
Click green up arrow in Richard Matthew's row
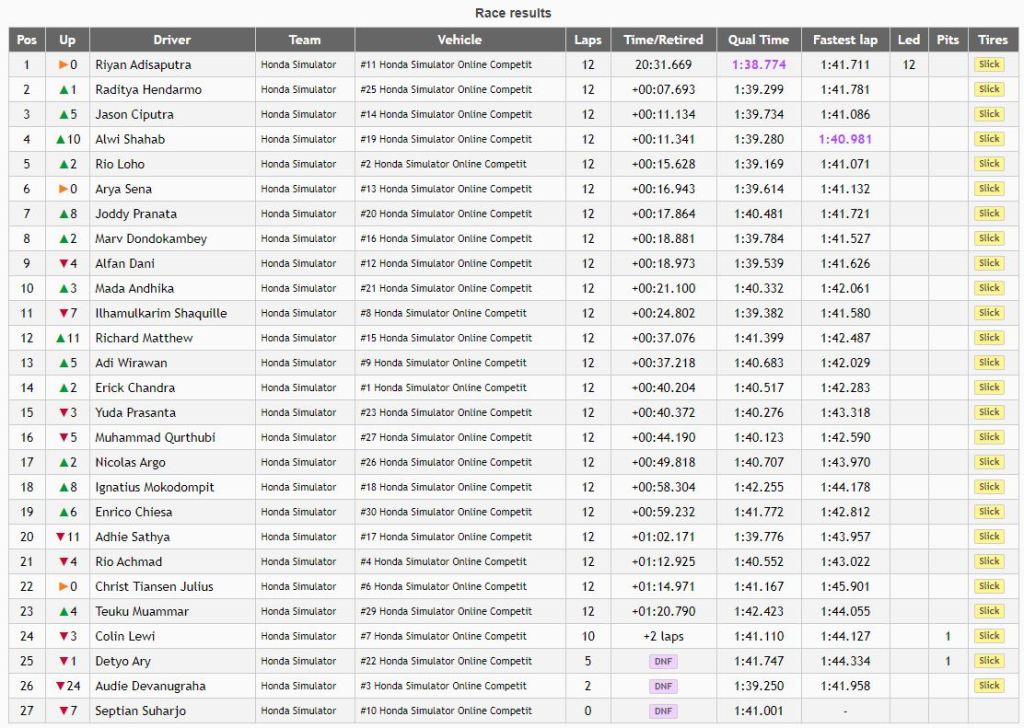(60, 338)
